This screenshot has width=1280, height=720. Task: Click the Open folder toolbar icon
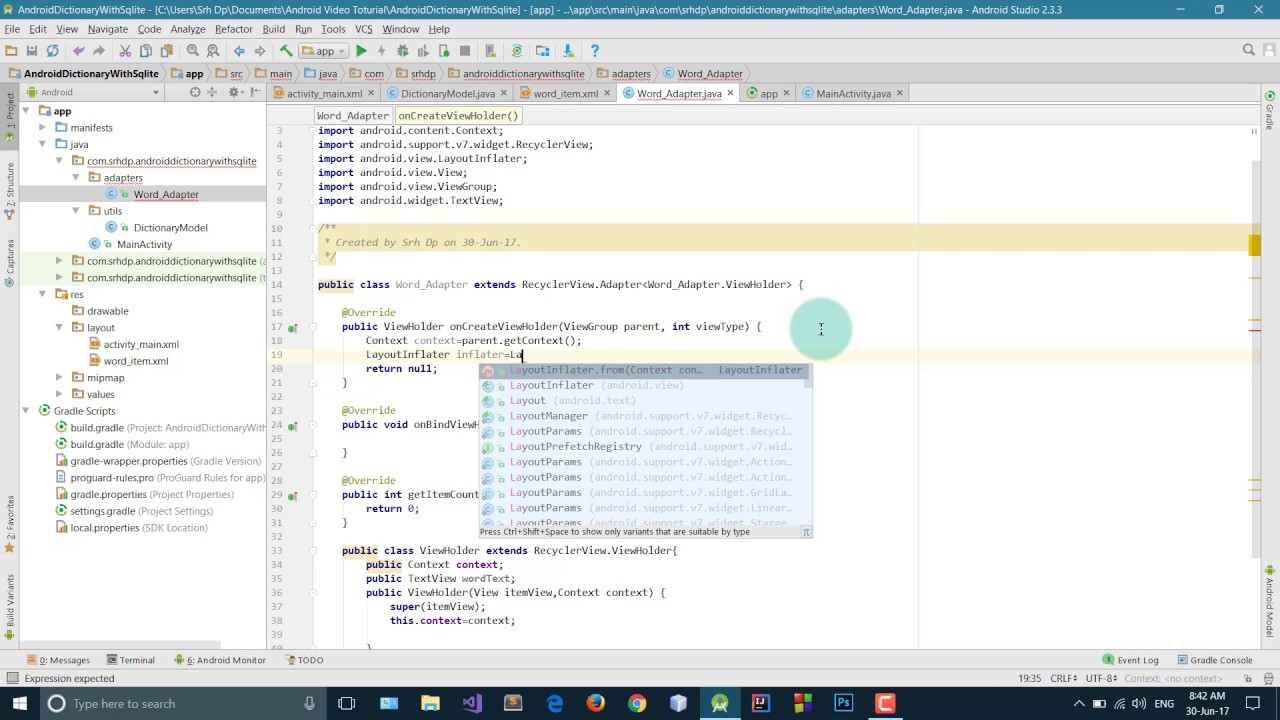tap(11, 51)
